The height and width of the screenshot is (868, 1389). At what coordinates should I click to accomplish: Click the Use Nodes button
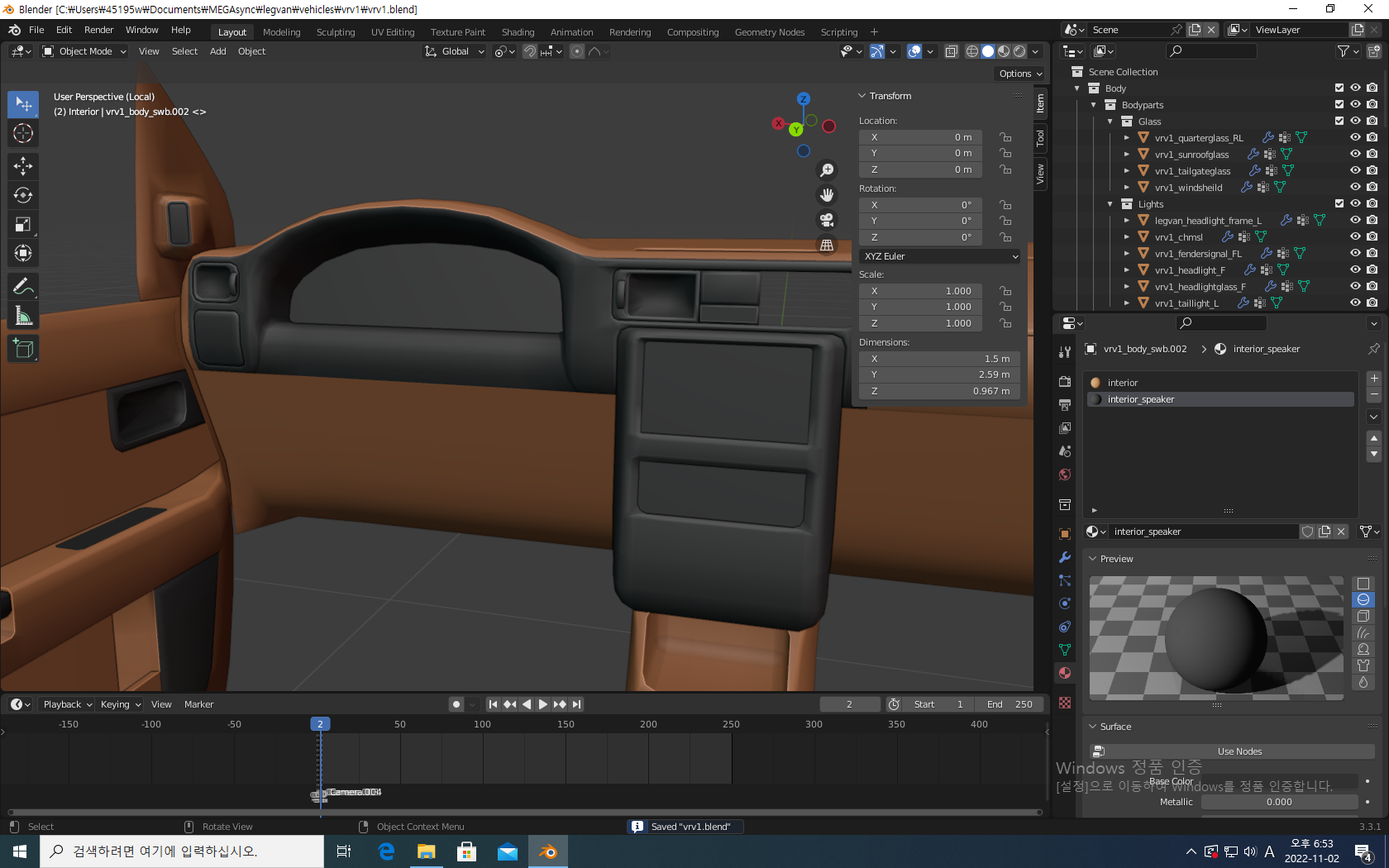tap(1239, 751)
